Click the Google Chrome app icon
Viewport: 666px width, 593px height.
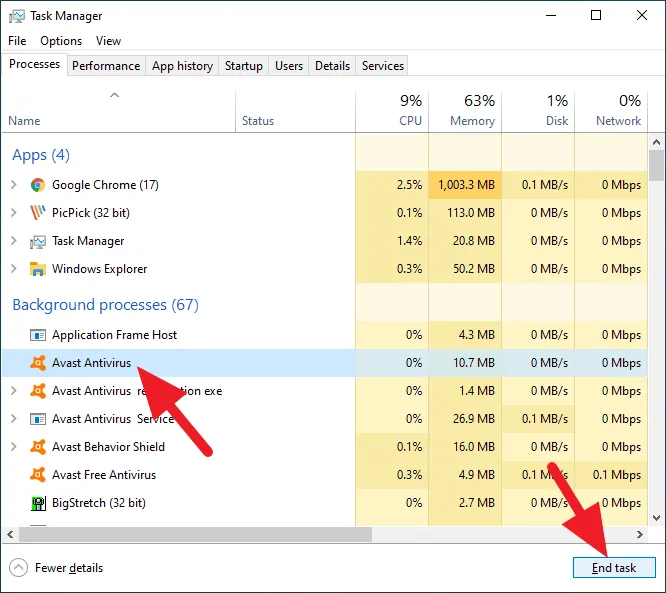tap(38, 185)
